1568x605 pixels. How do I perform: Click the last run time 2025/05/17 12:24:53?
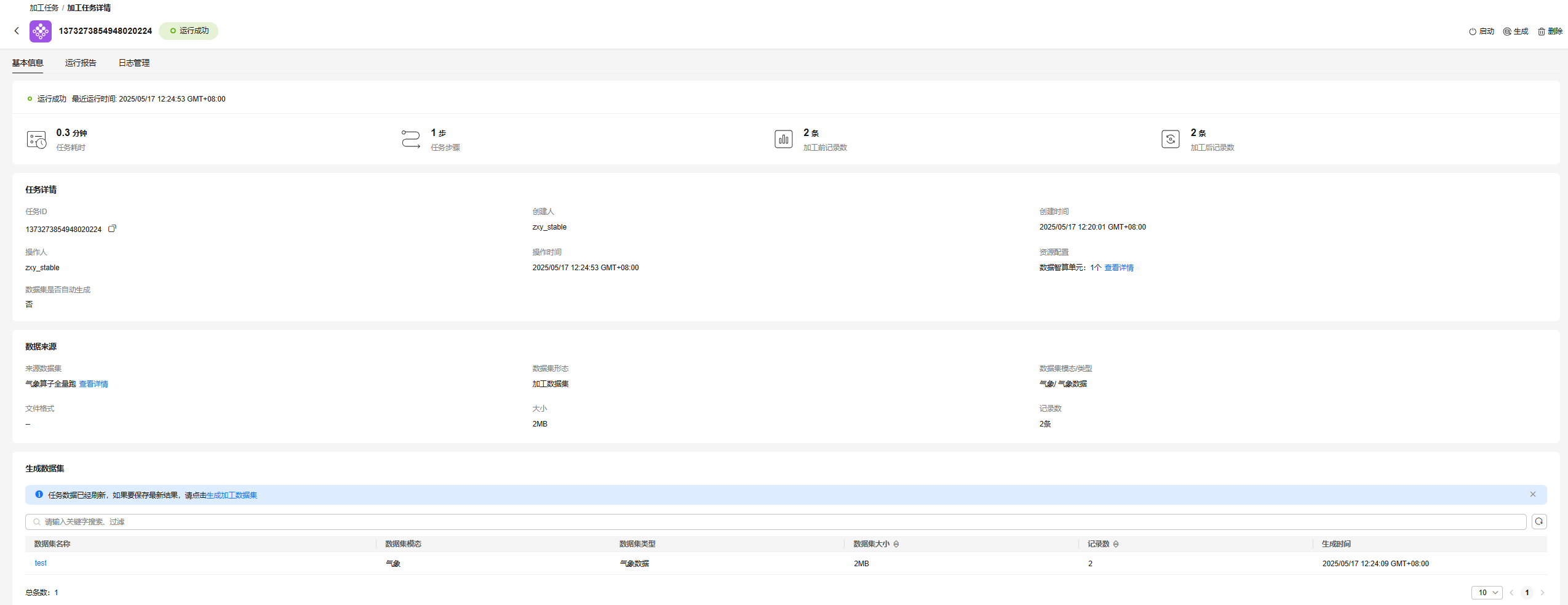coord(172,99)
